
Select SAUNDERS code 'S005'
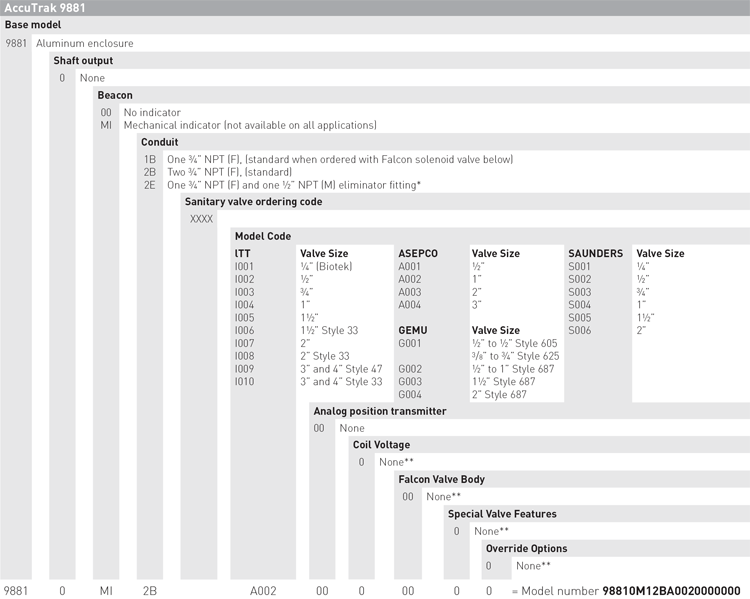pyautogui.click(x=580, y=318)
